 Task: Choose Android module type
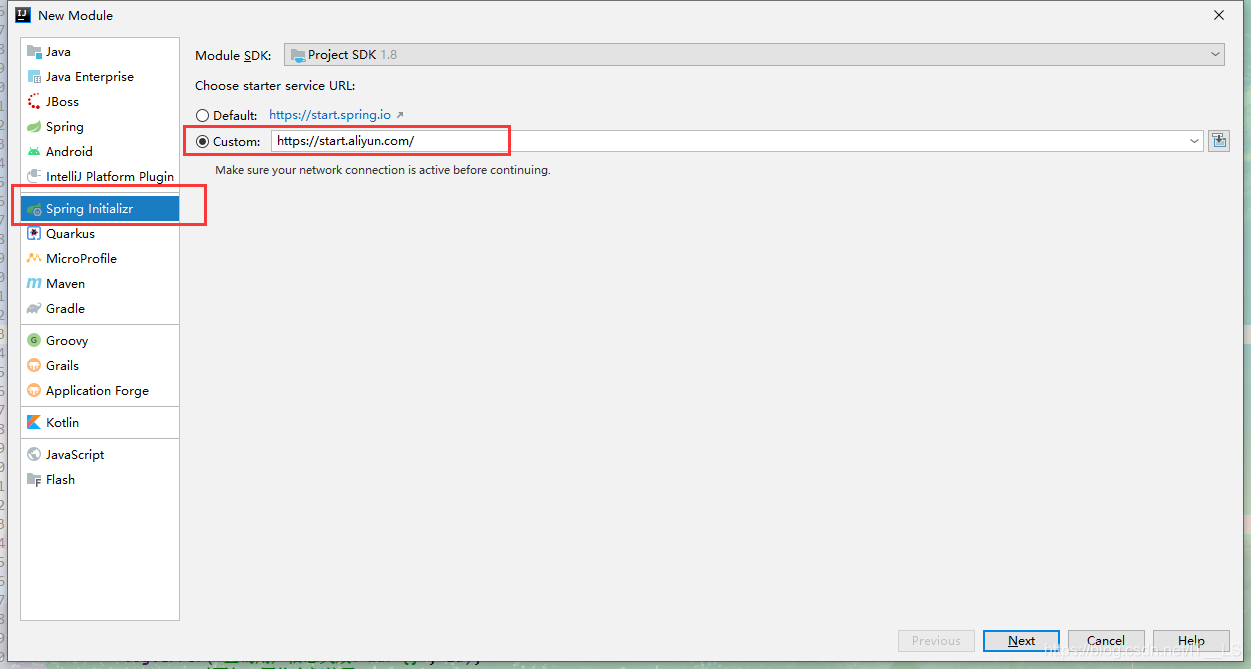coord(100,152)
